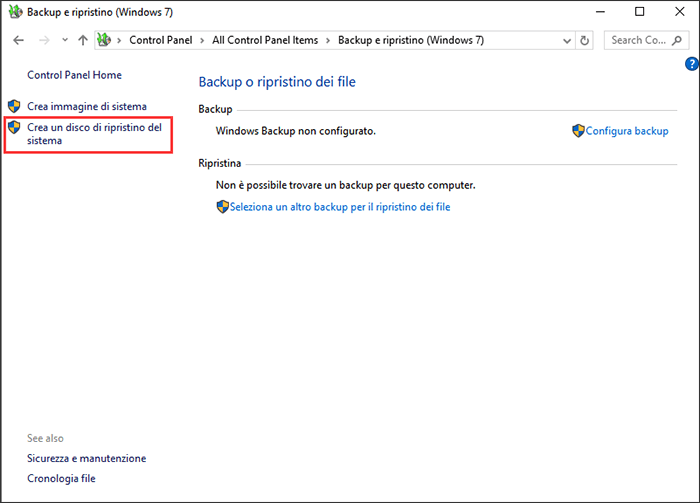Viewport: 700px width, 503px height.
Task: Open All Control Panel Items breadcrumb
Action: (265, 40)
